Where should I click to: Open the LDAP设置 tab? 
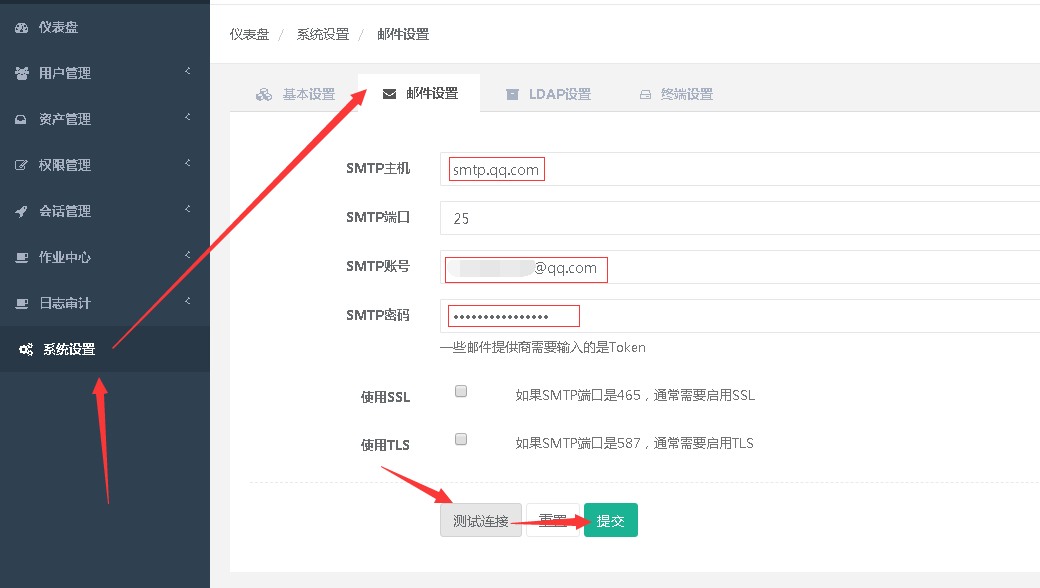548,94
